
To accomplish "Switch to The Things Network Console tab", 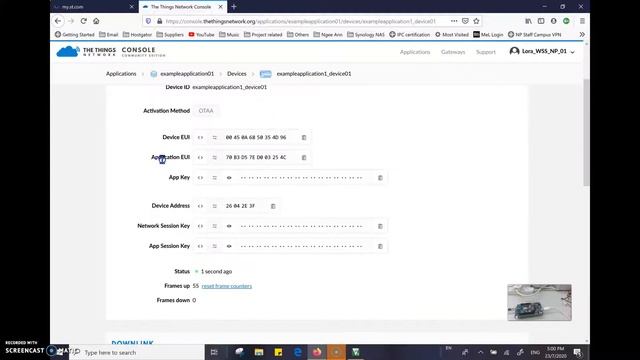I will [x=181, y=7].
